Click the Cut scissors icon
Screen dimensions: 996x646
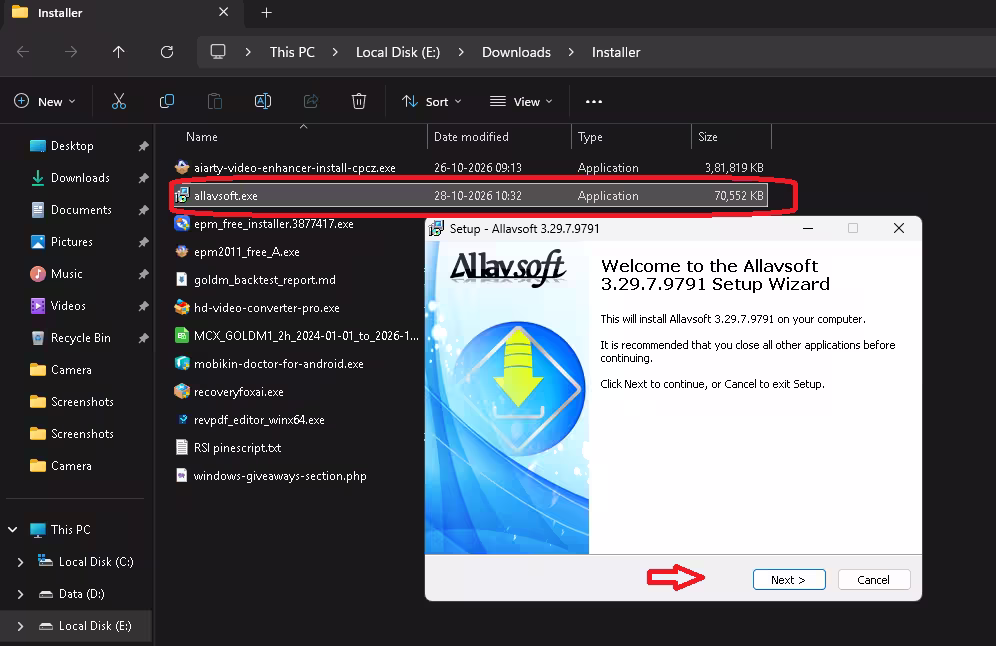(x=119, y=101)
